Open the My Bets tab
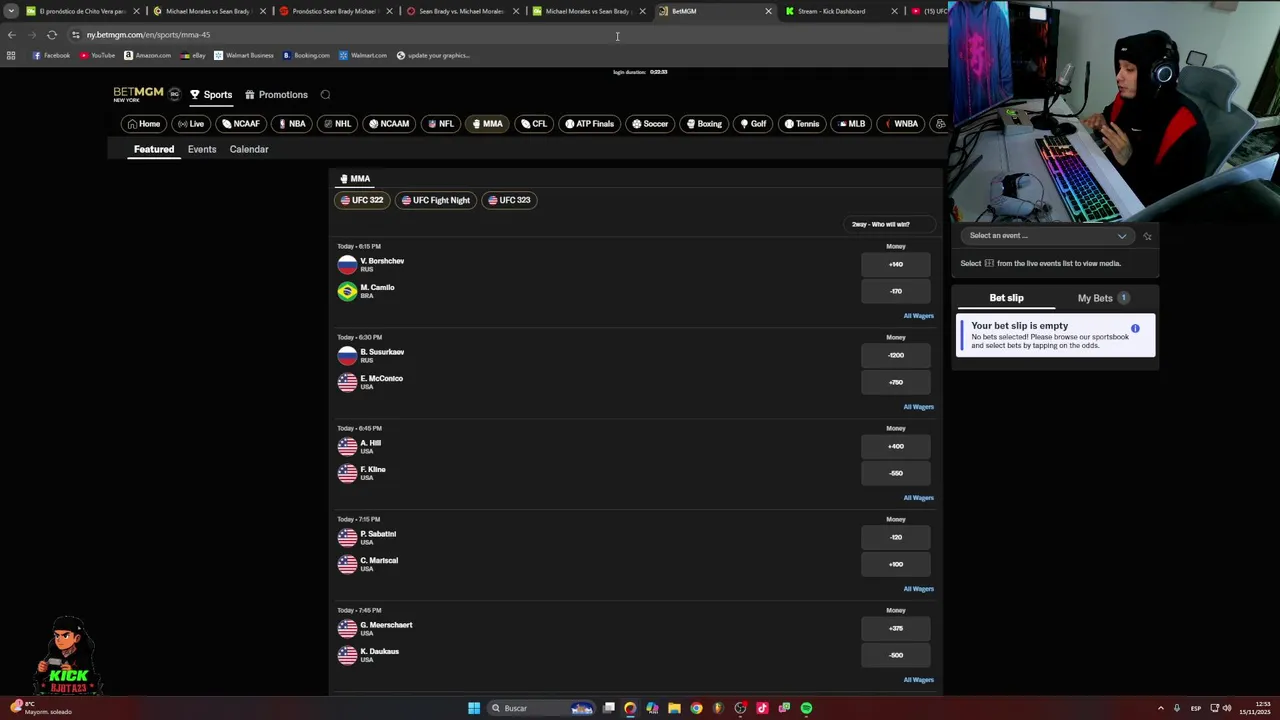 coord(1103,298)
